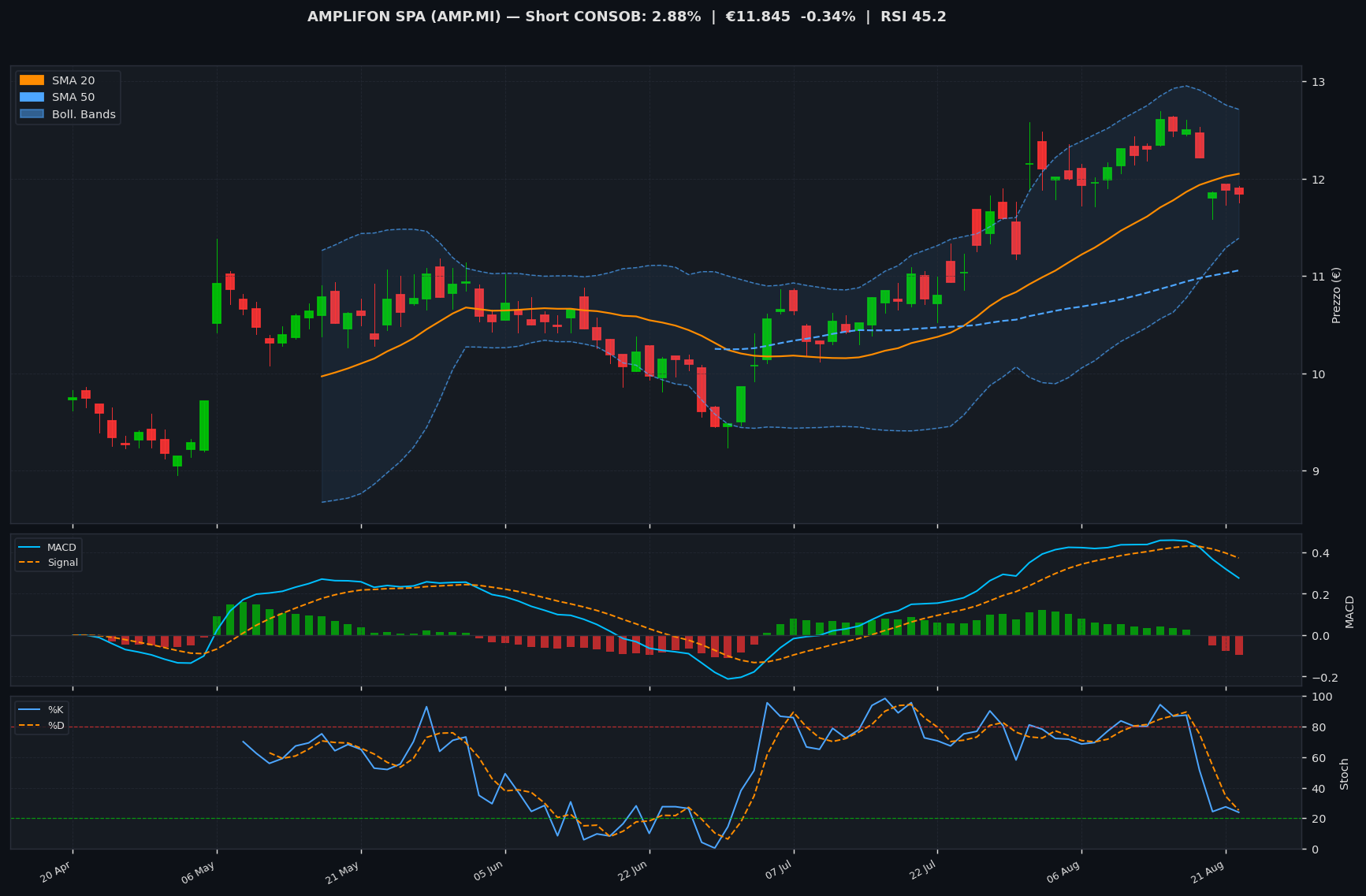Click the "0.4" MACD axis tick
This screenshot has height=896, width=1366.
[1319, 553]
